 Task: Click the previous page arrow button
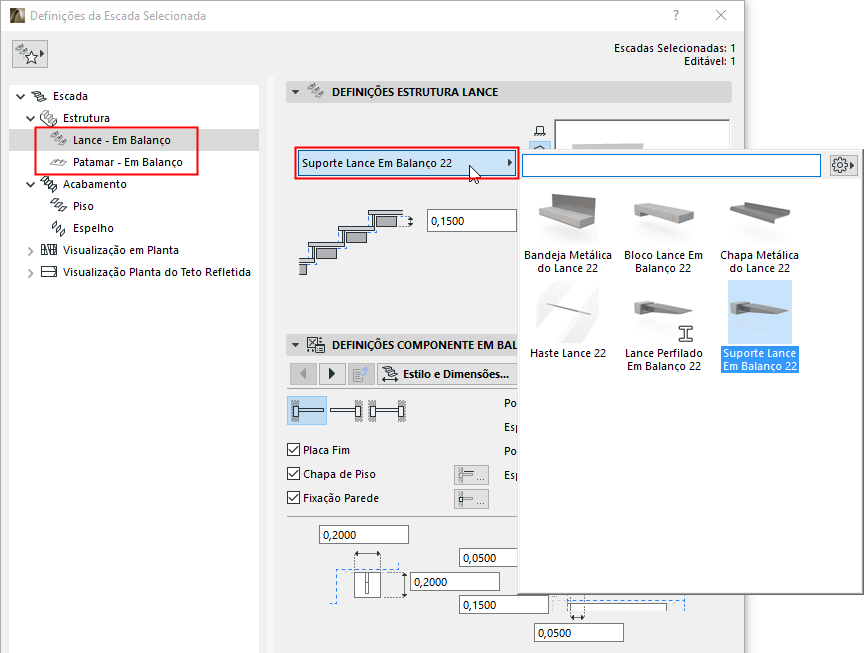click(303, 374)
